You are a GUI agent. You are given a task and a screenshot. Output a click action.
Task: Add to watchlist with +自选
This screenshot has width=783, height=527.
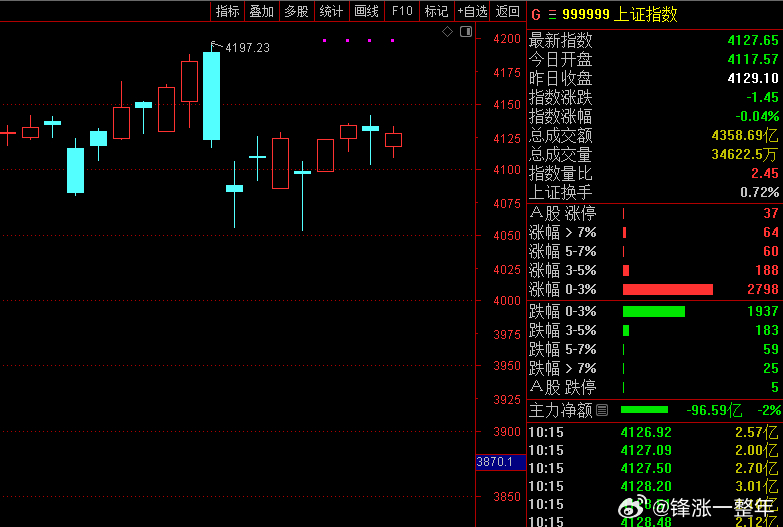472,11
